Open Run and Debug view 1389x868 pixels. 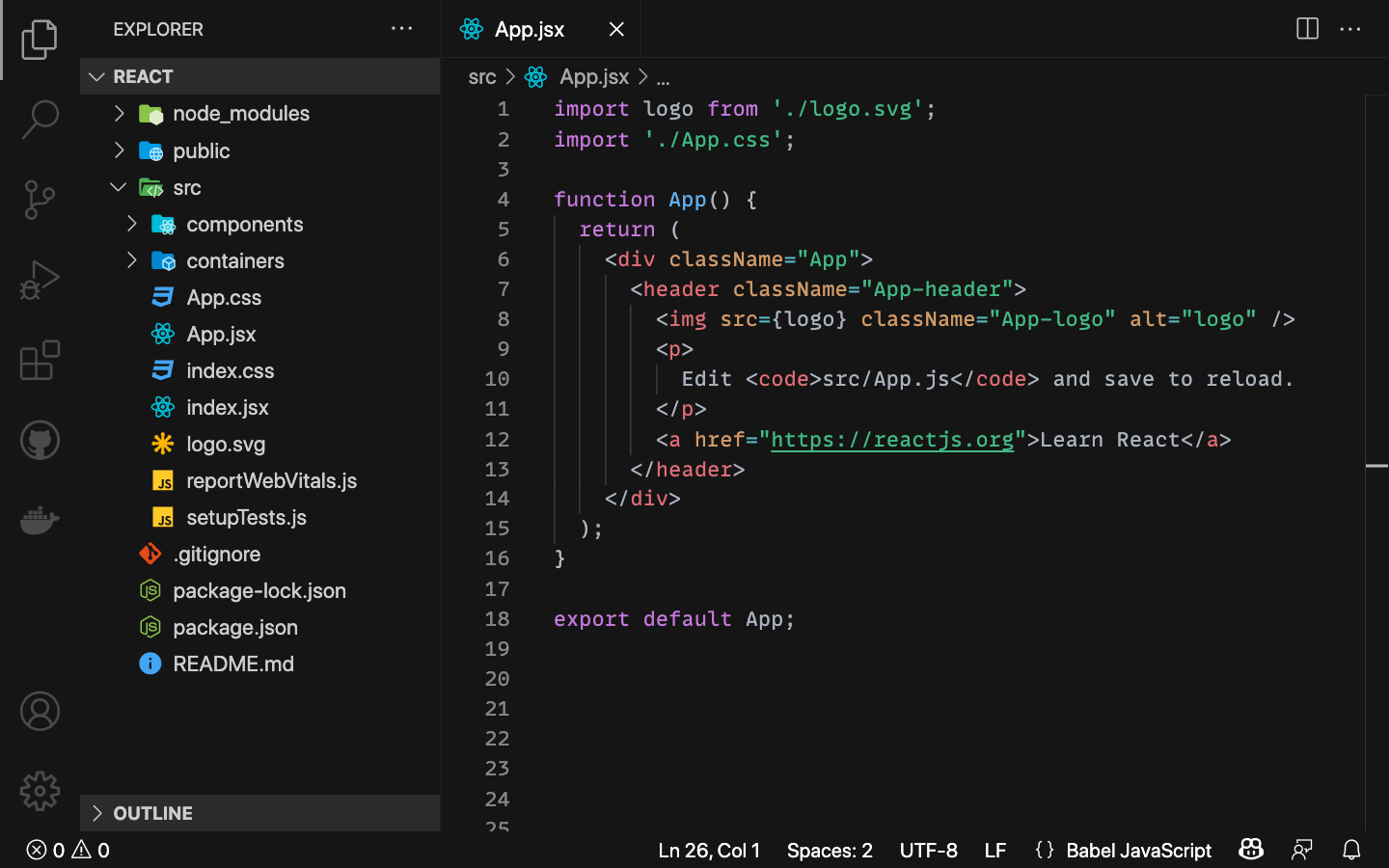click(x=39, y=280)
